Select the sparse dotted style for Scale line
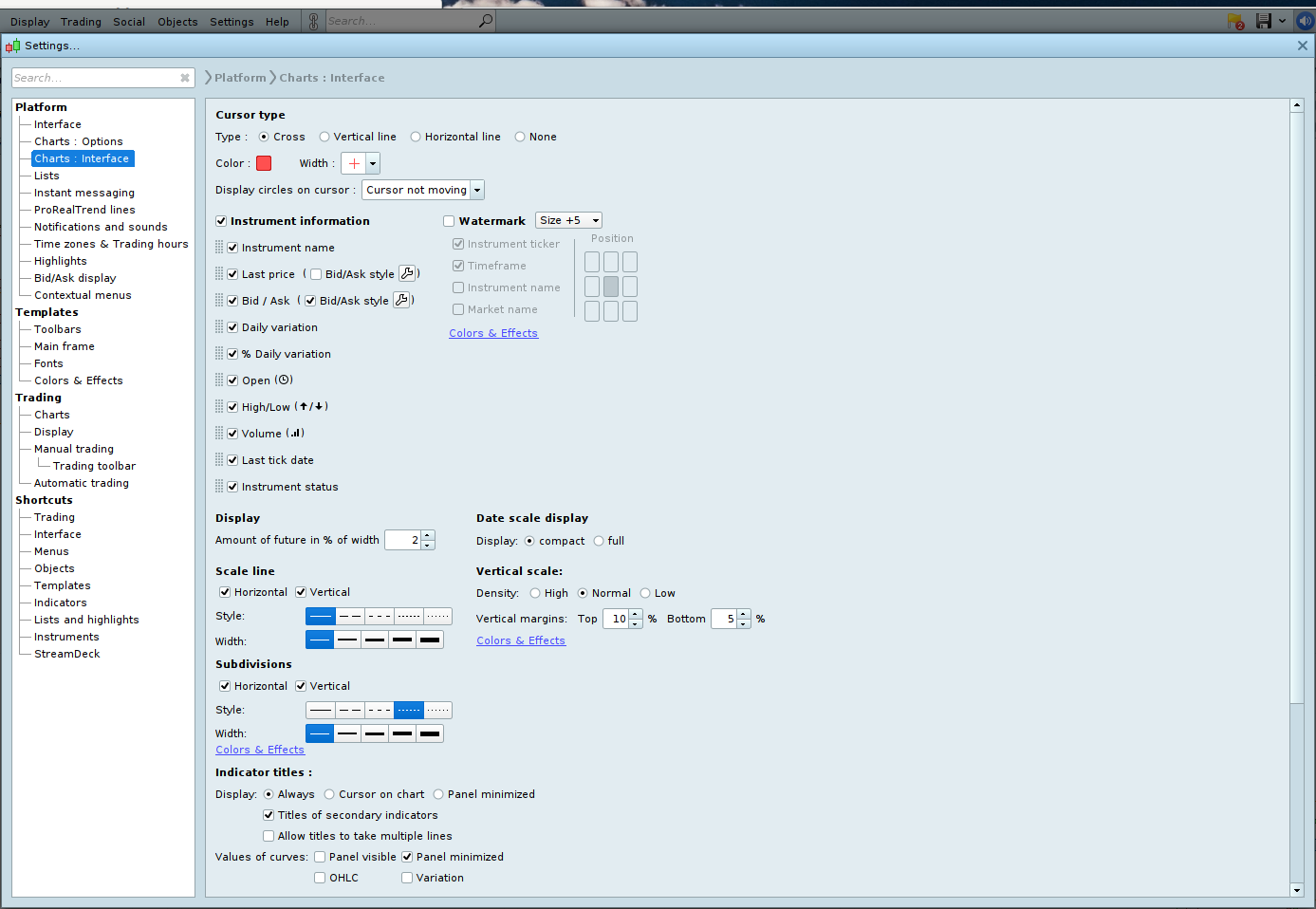Screen dimensions: 1316x909 tap(438, 616)
